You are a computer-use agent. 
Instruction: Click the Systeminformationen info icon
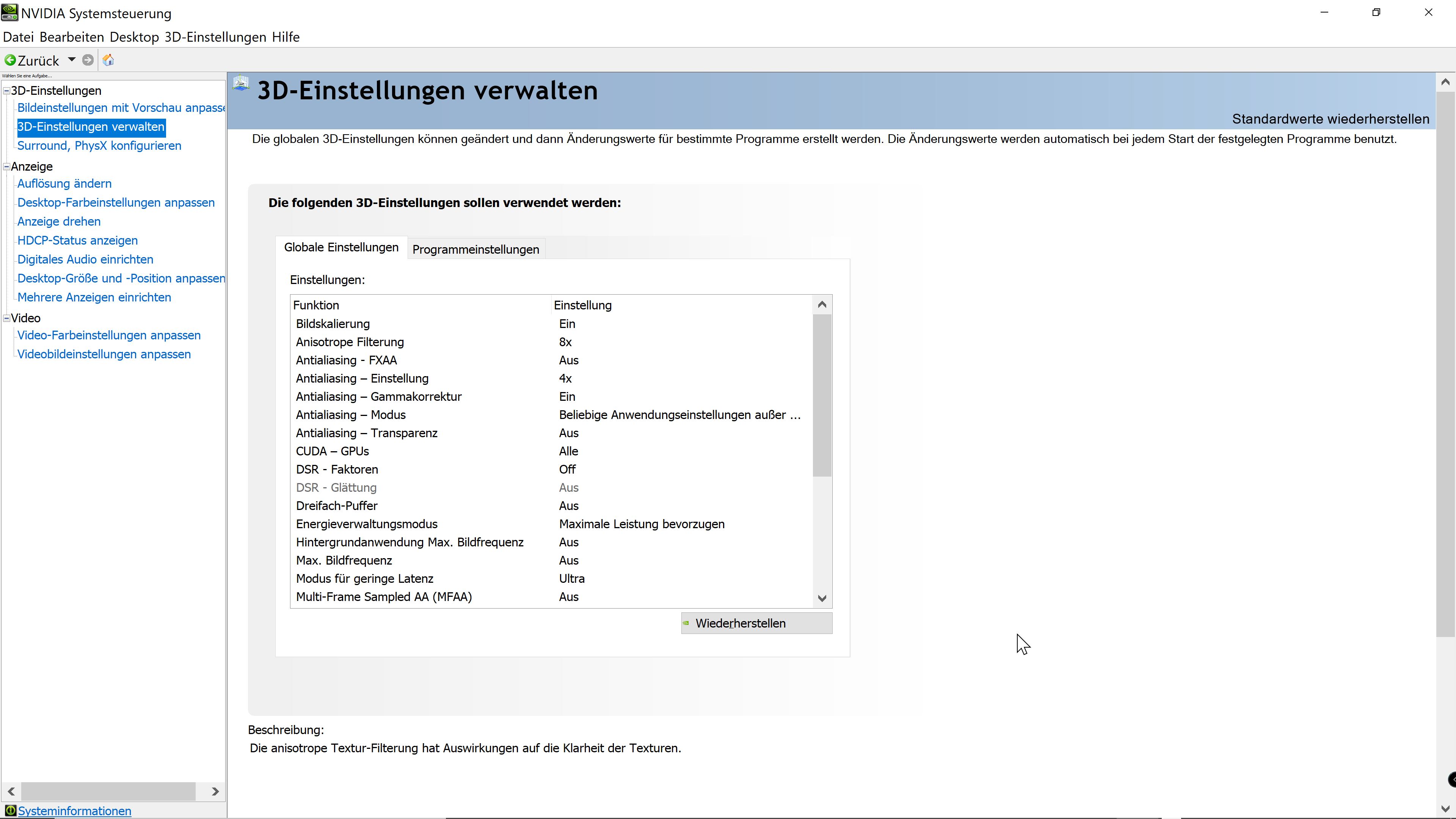point(10,811)
